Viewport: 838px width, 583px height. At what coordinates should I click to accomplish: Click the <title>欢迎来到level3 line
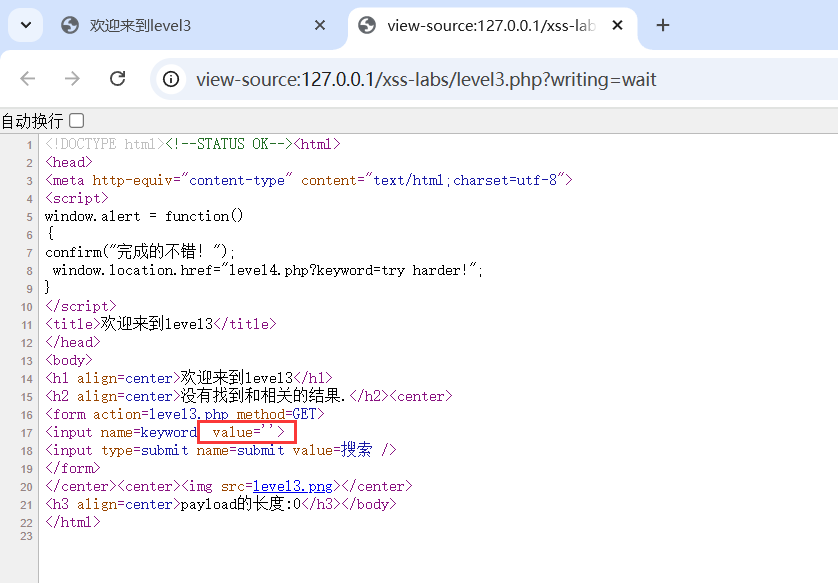(161, 324)
